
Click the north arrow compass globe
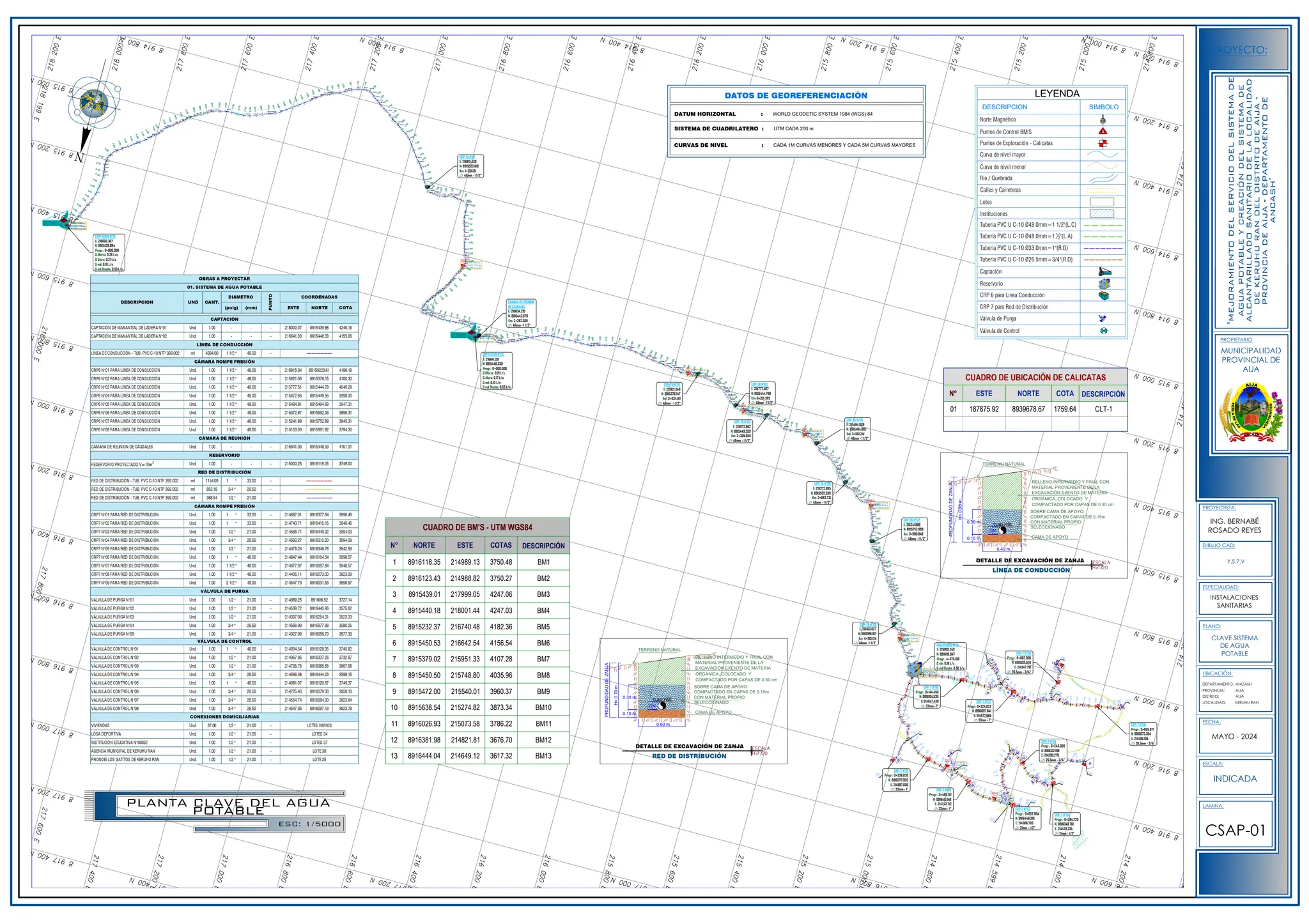(93, 103)
